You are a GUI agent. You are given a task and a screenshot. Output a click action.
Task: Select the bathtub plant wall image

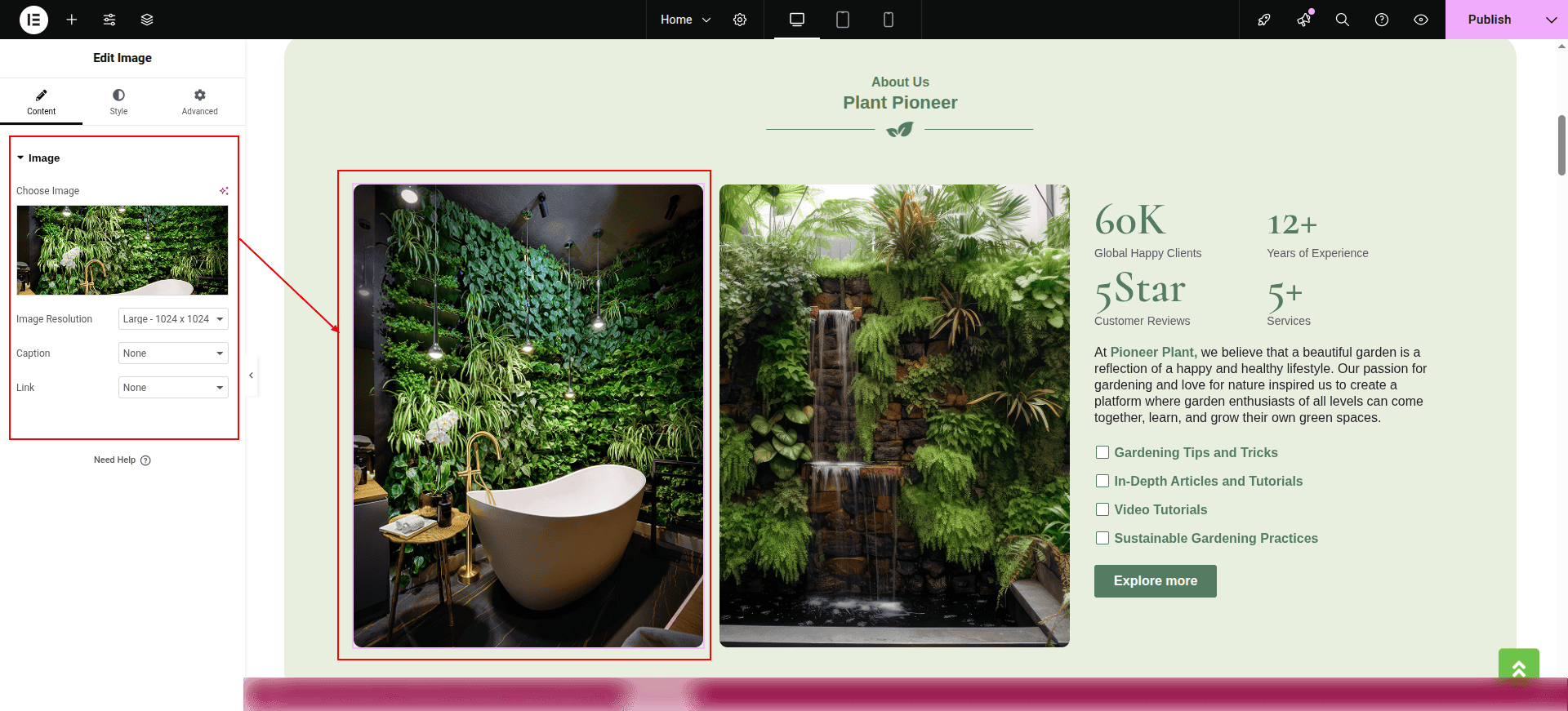pyautogui.click(x=528, y=416)
